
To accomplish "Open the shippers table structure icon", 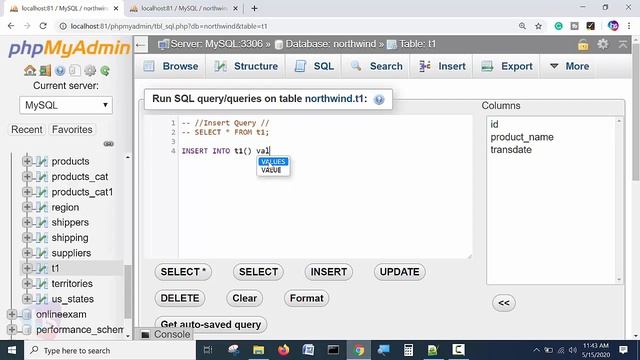I will click(41, 222).
